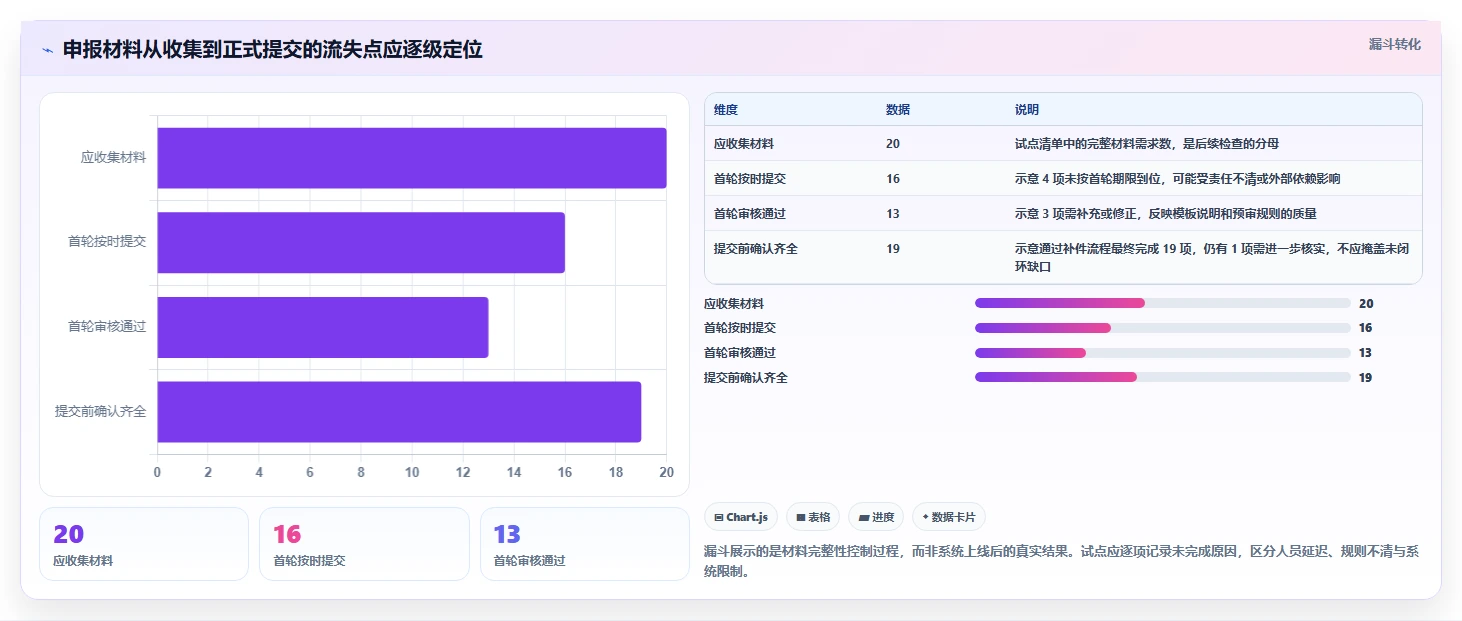Click the chart y-axis label 提交前确认齐全

click(x=100, y=411)
